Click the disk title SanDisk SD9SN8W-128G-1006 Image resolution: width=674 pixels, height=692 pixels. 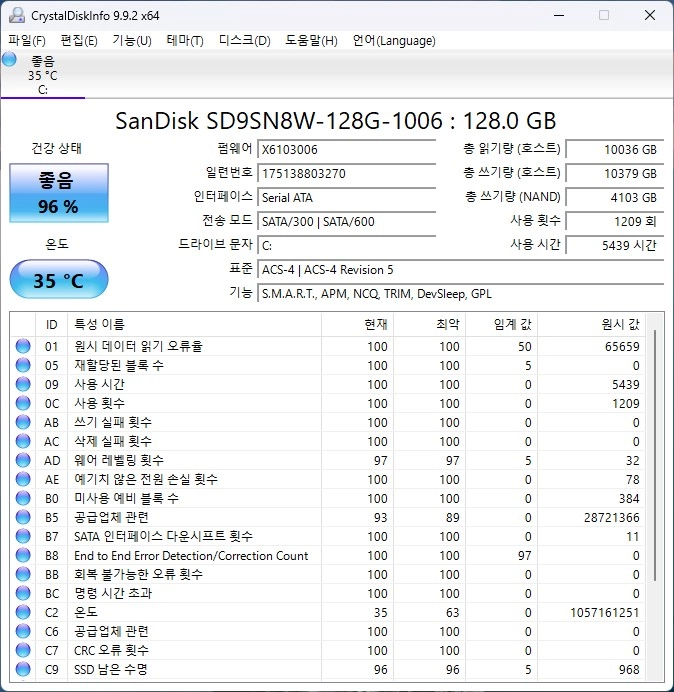point(279,120)
